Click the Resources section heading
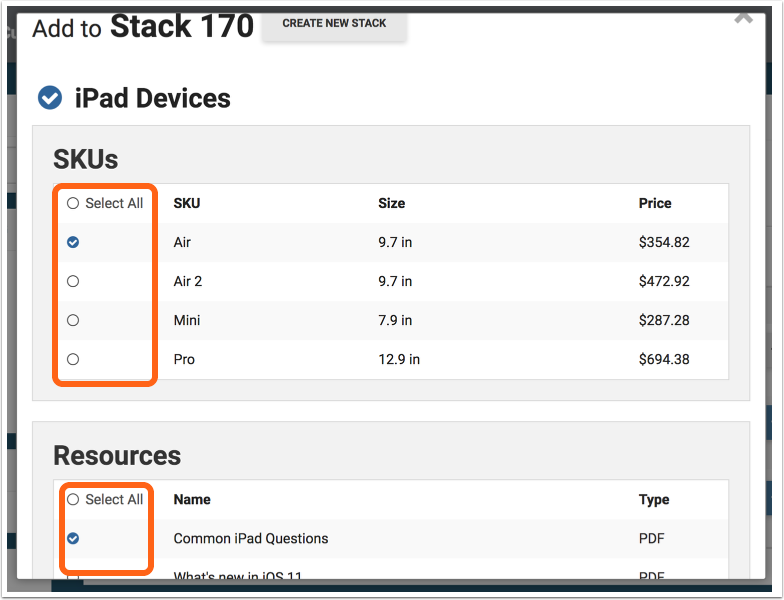 (118, 455)
